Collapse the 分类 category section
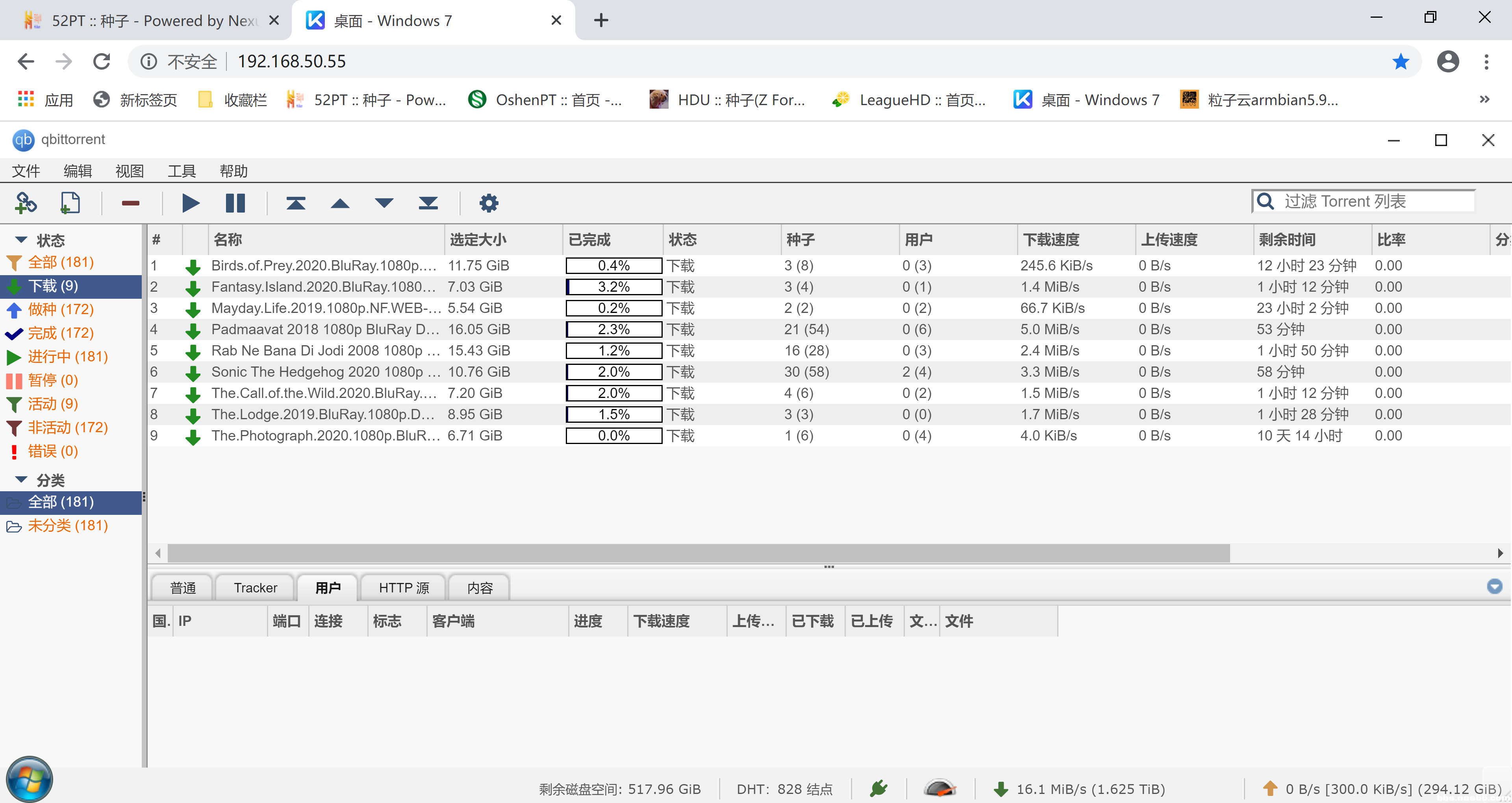The height and width of the screenshot is (803, 1512). [x=21, y=479]
